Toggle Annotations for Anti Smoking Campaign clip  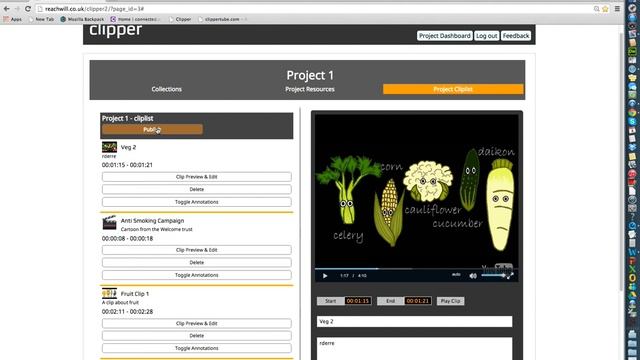[197, 275]
